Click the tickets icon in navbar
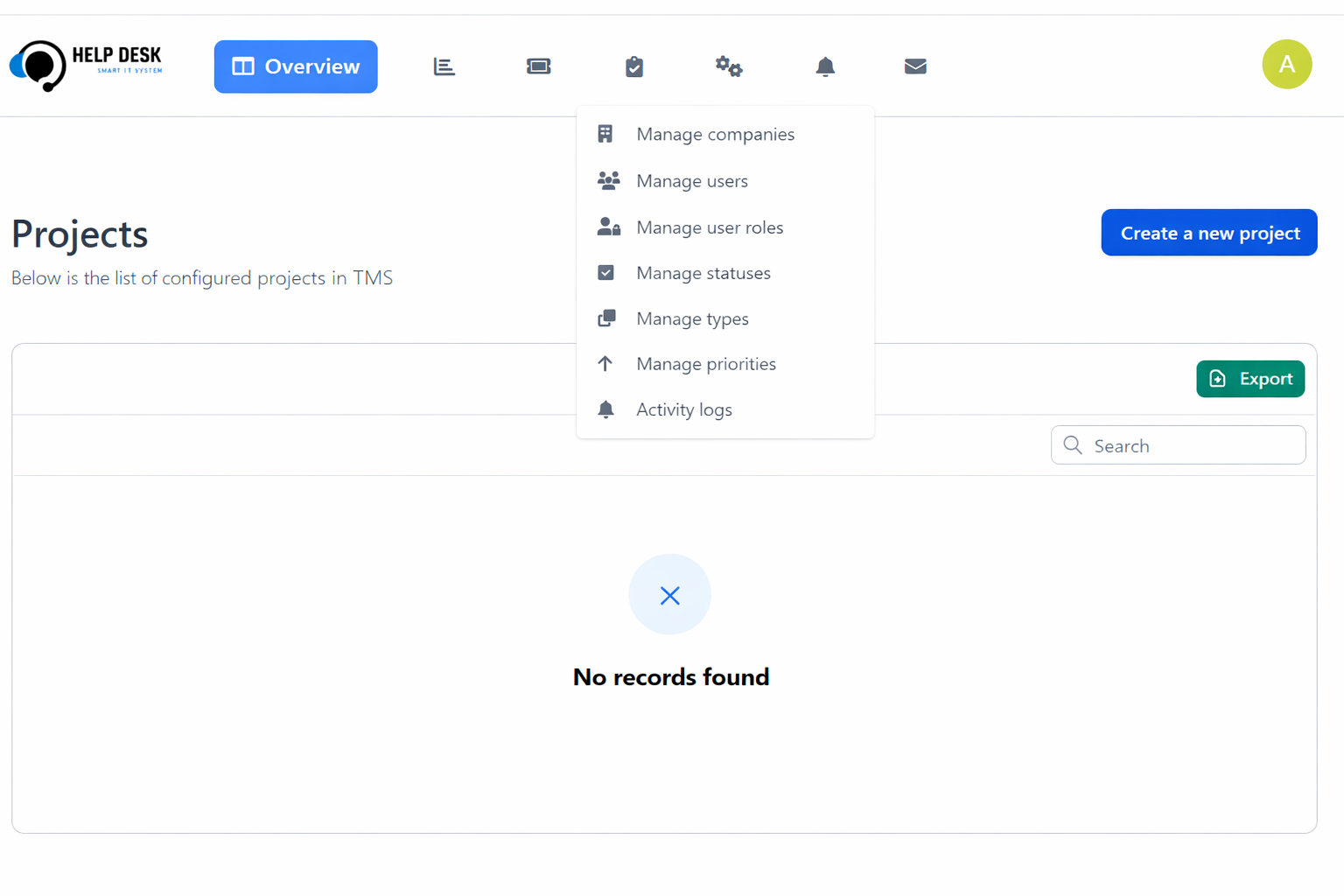This screenshot has height=896, width=1344. (x=538, y=66)
